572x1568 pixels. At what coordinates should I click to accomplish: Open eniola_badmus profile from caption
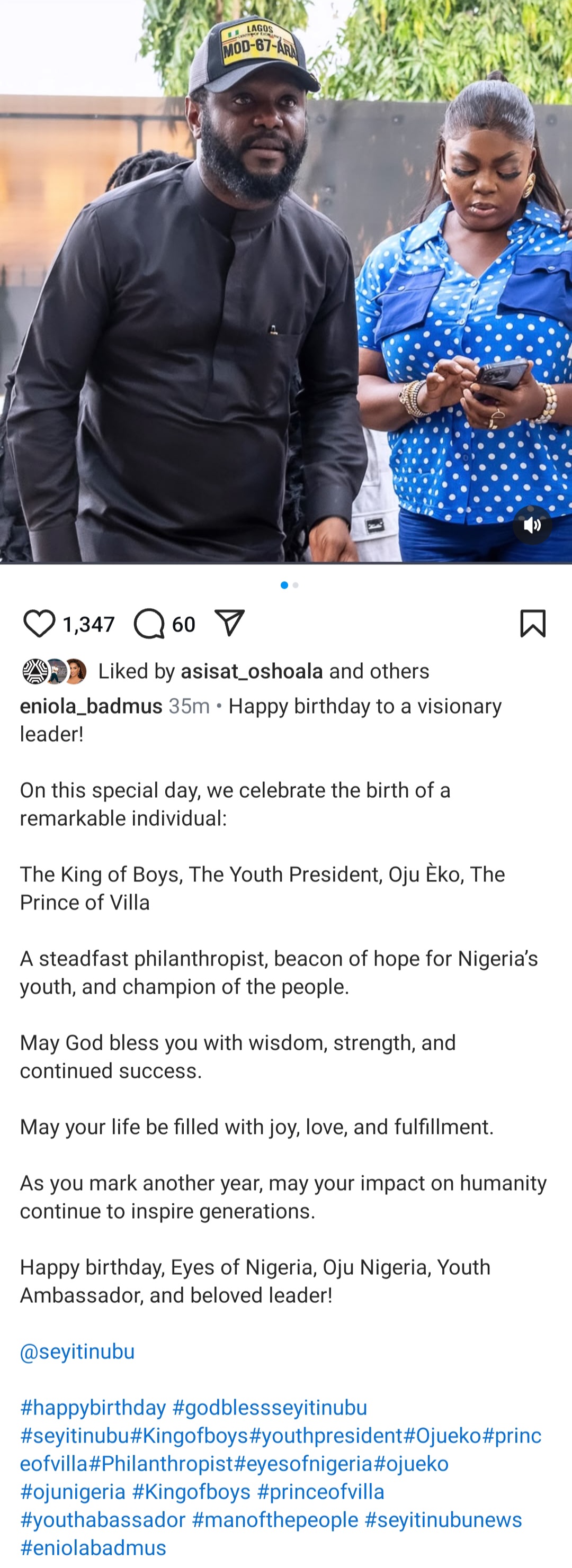92,706
